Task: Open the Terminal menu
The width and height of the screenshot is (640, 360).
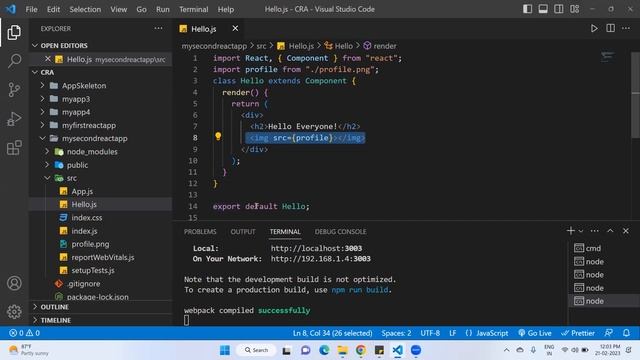Action: point(193,9)
